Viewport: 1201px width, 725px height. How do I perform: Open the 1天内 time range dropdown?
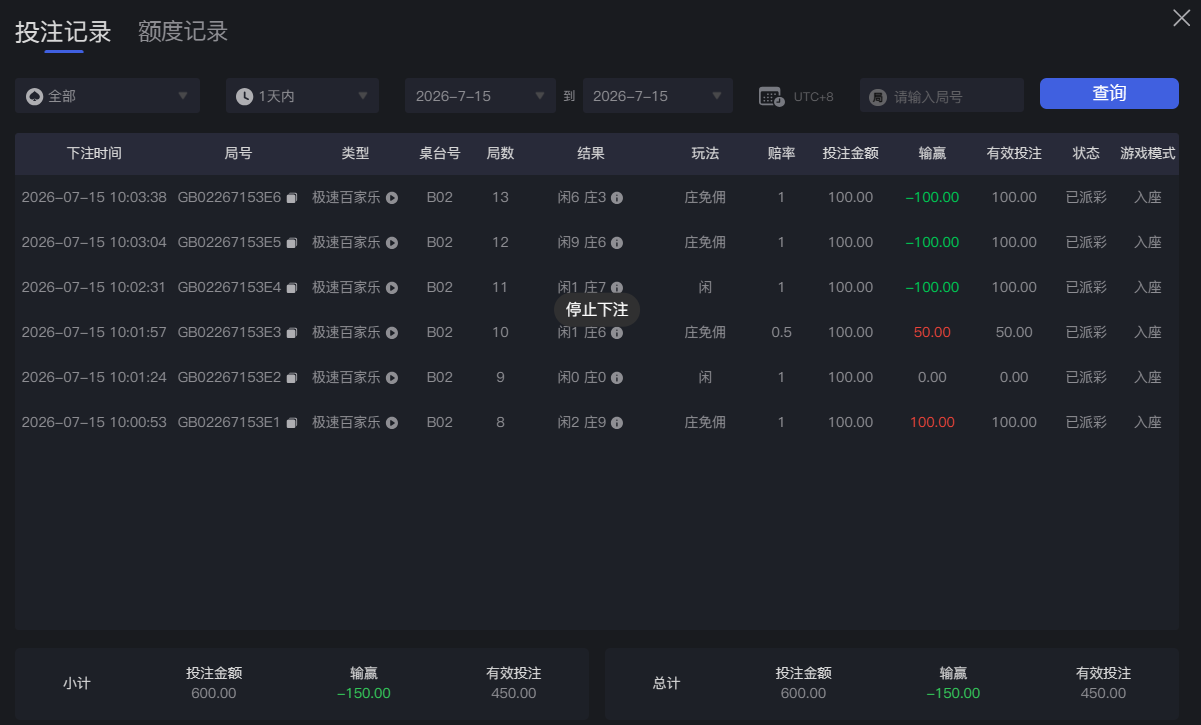[302, 96]
